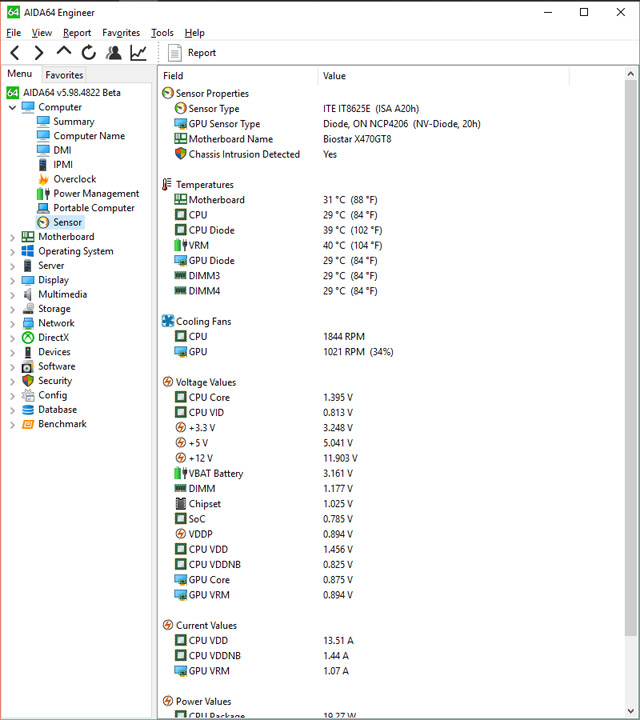Image resolution: width=640 pixels, height=720 pixels.
Task: Select the Motherboard Name row
Action: tap(365, 139)
